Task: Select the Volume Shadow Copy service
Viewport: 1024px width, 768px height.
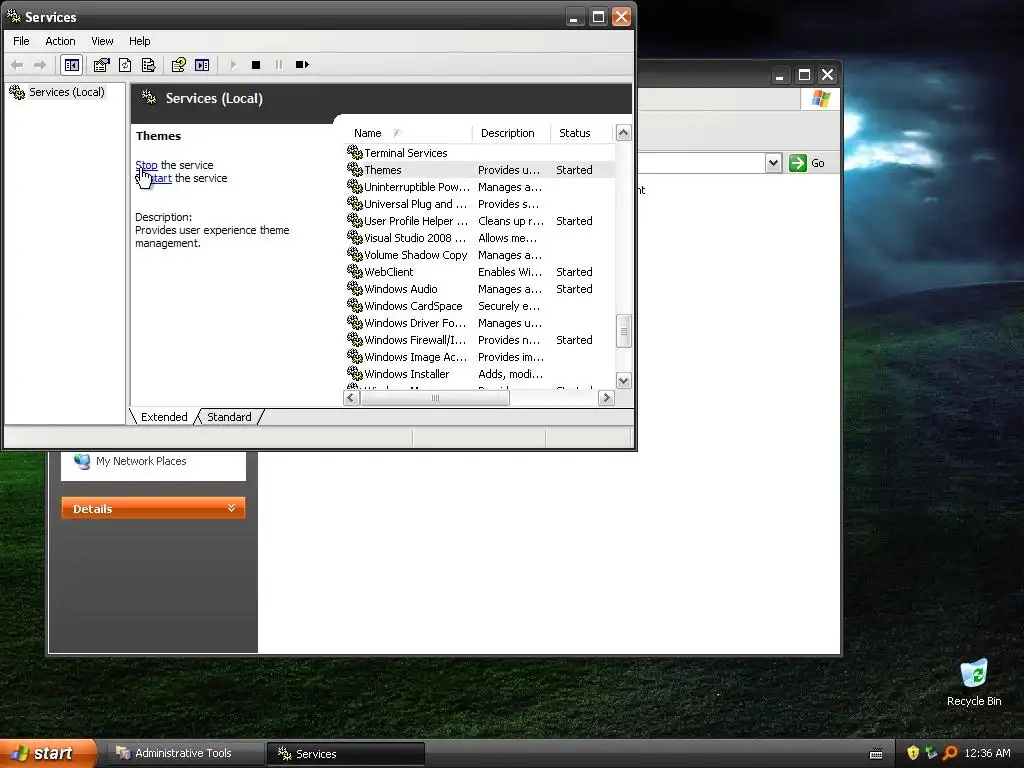Action: click(x=480, y=255)
